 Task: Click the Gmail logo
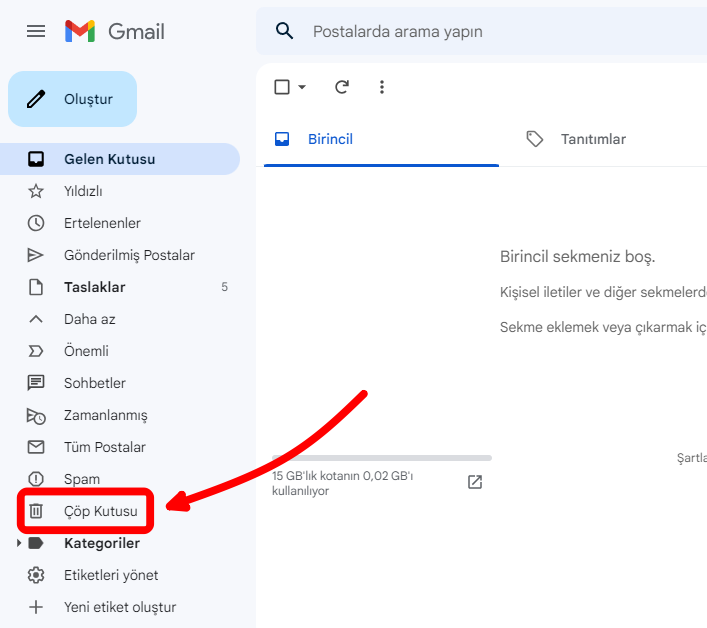tap(115, 31)
